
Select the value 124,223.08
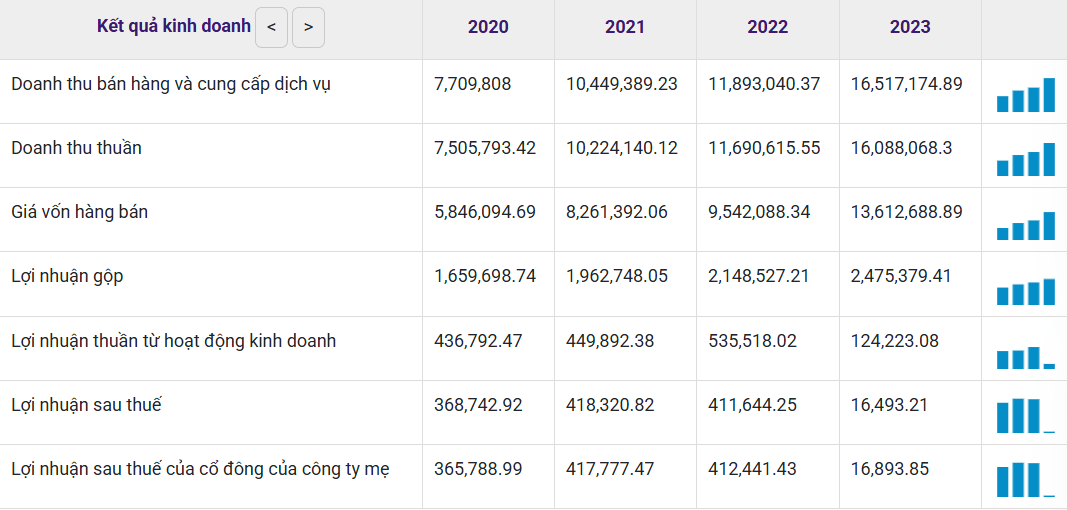pos(895,340)
